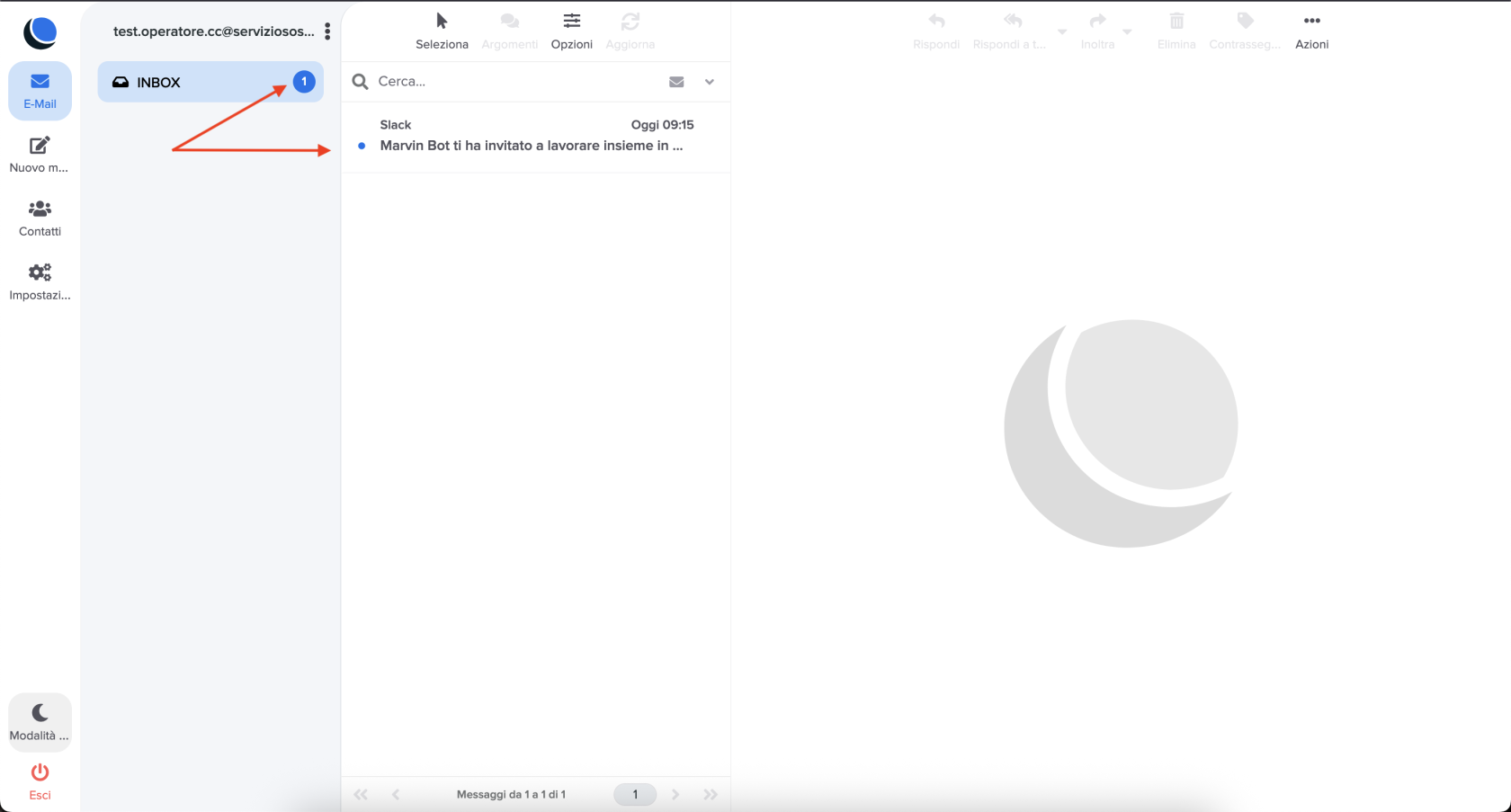The width and height of the screenshot is (1511, 812).
Task: Click the unread count badge on INBOX
Action: pyautogui.click(x=304, y=82)
